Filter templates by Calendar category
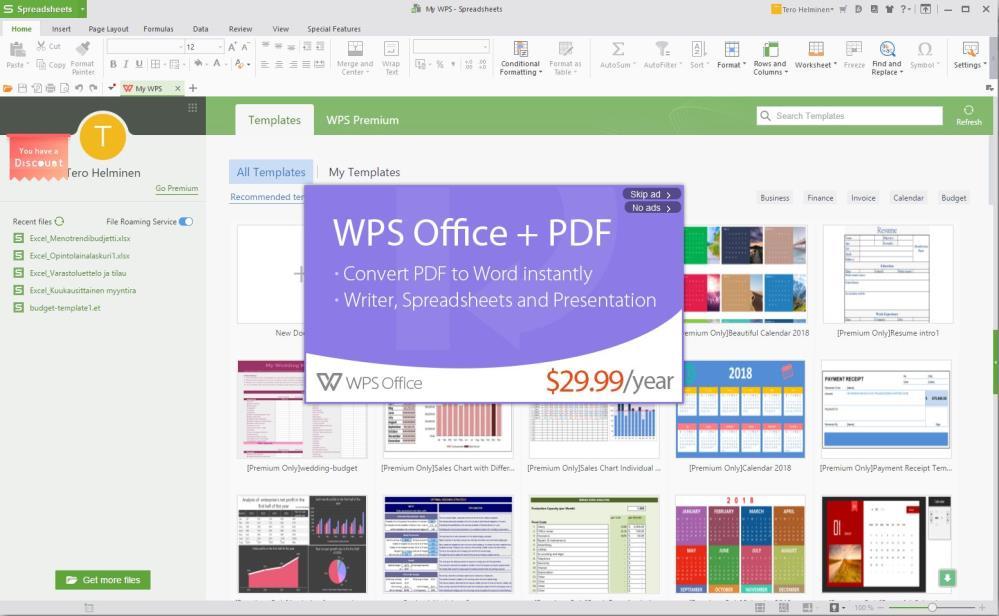999x616 pixels. tap(908, 198)
